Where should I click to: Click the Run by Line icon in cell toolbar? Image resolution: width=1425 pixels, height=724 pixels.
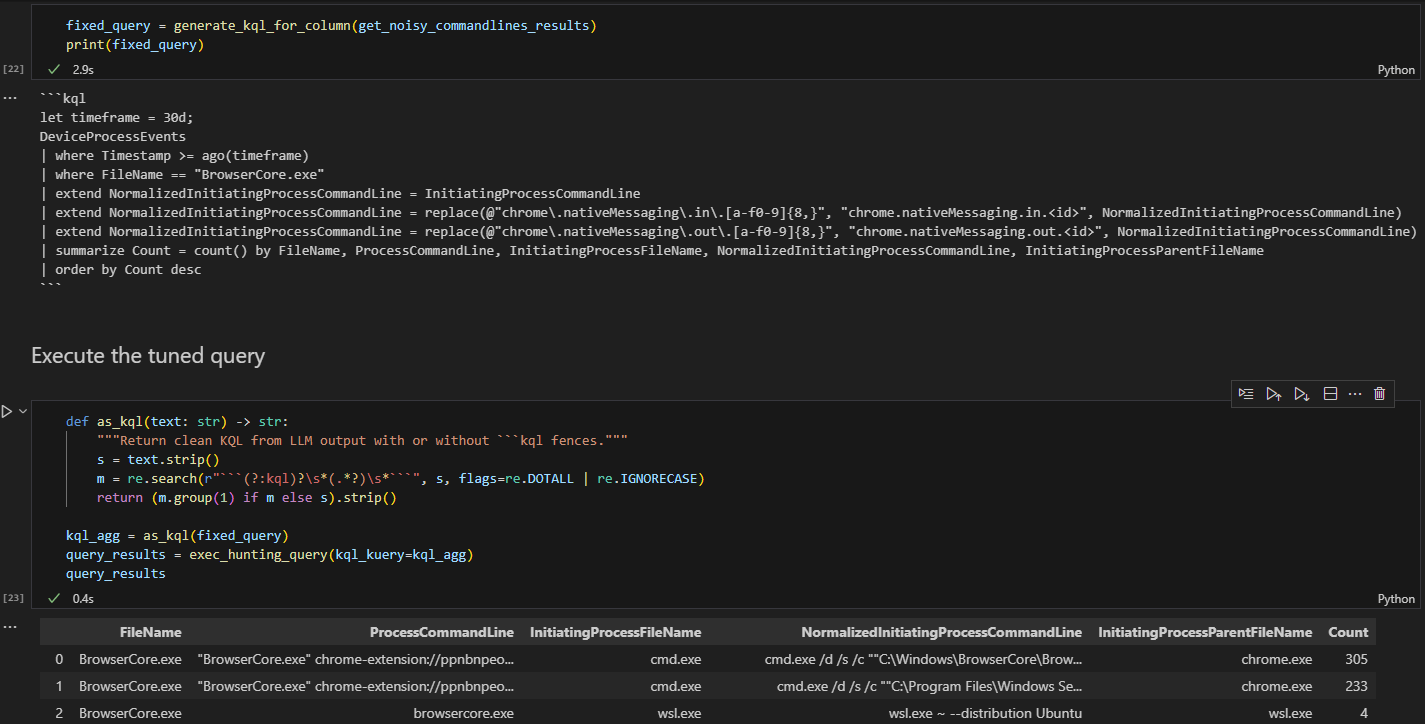[x=1246, y=394]
